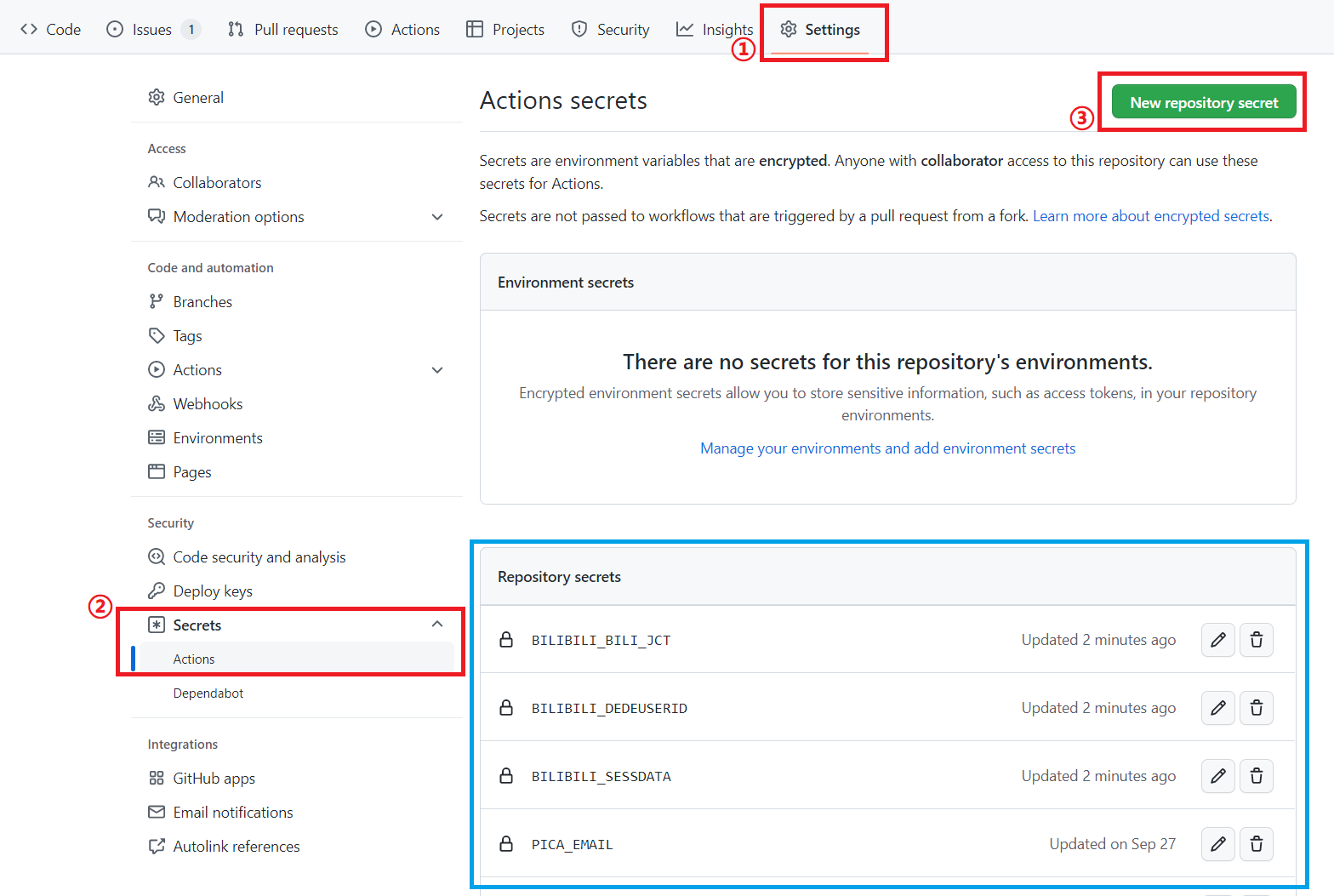Edit the BILIBILI_DEDEUSERID secret
The image size is (1334, 896).
(1217, 708)
